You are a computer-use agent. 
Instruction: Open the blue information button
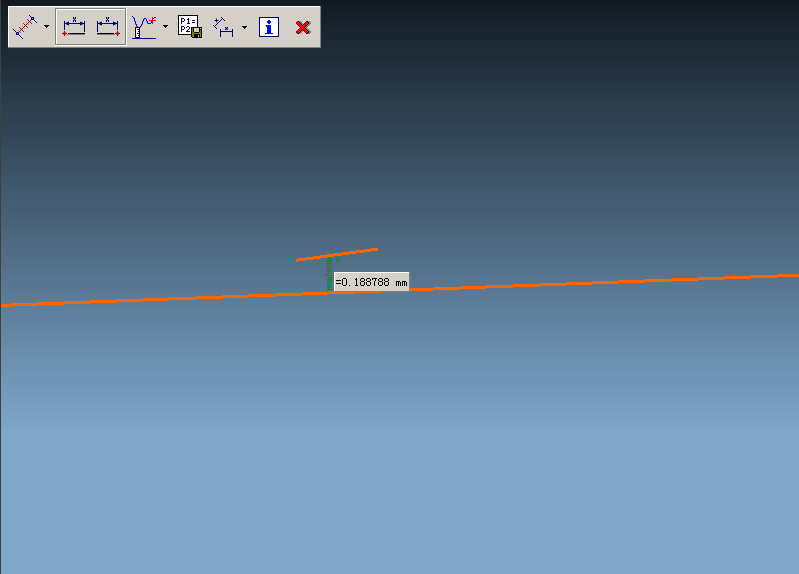point(269,27)
